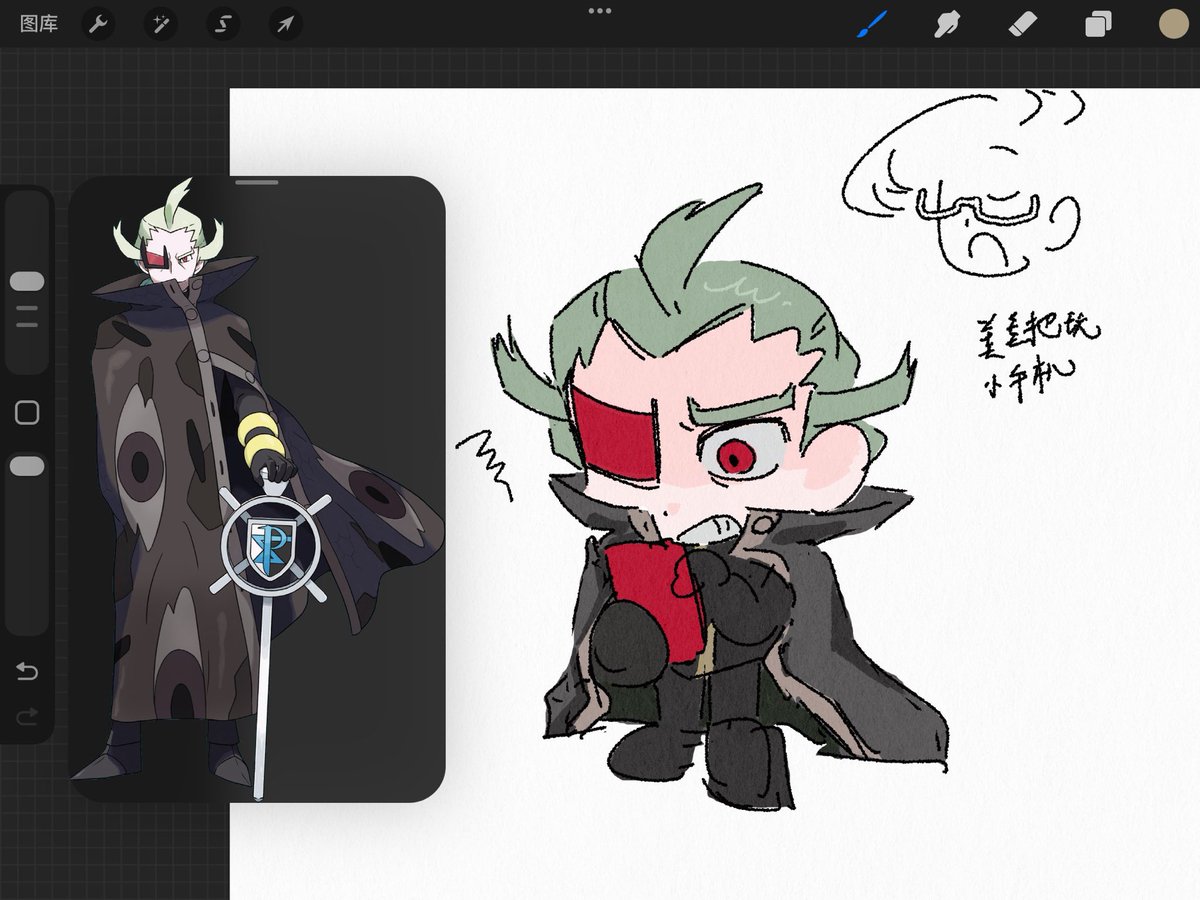
Task: Select the Eraser tool
Action: pos(1023,24)
